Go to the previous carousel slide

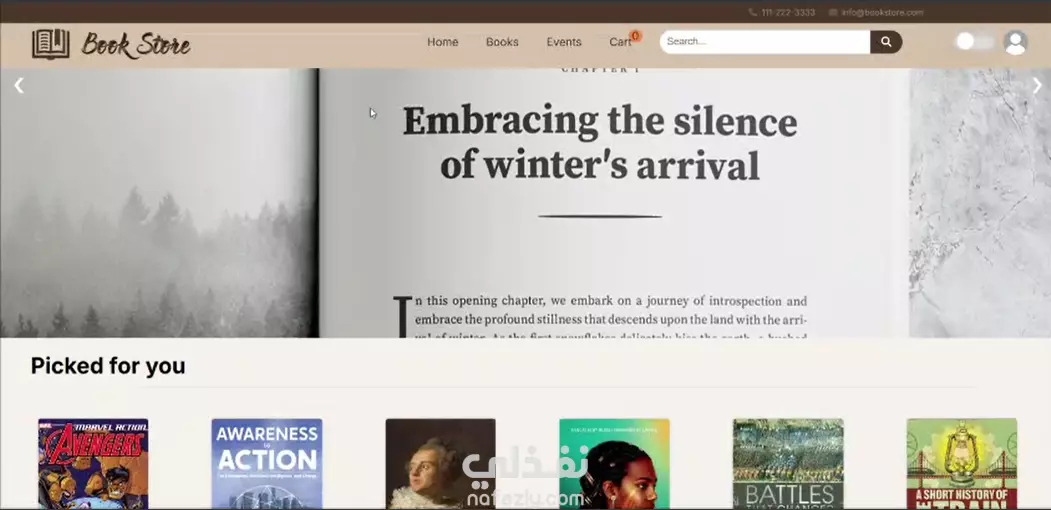point(19,85)
